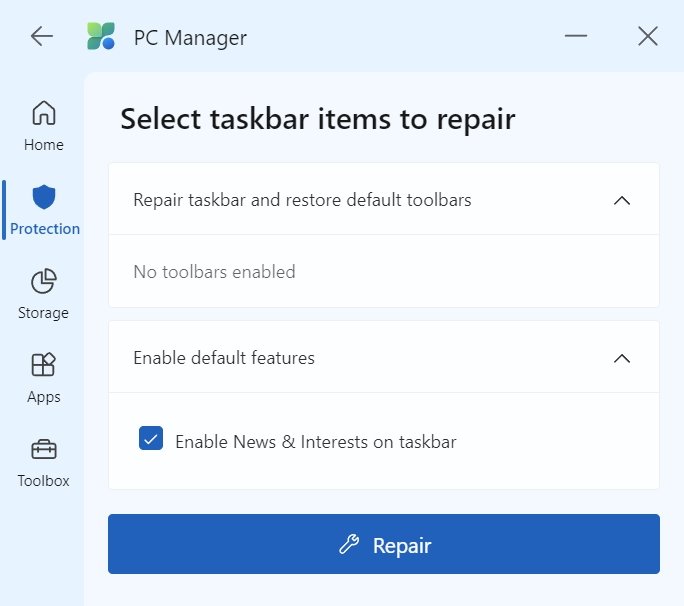The image size is (684, 606).
Task: Click the wrench icon on Repair button
Action: coord(348,545)
